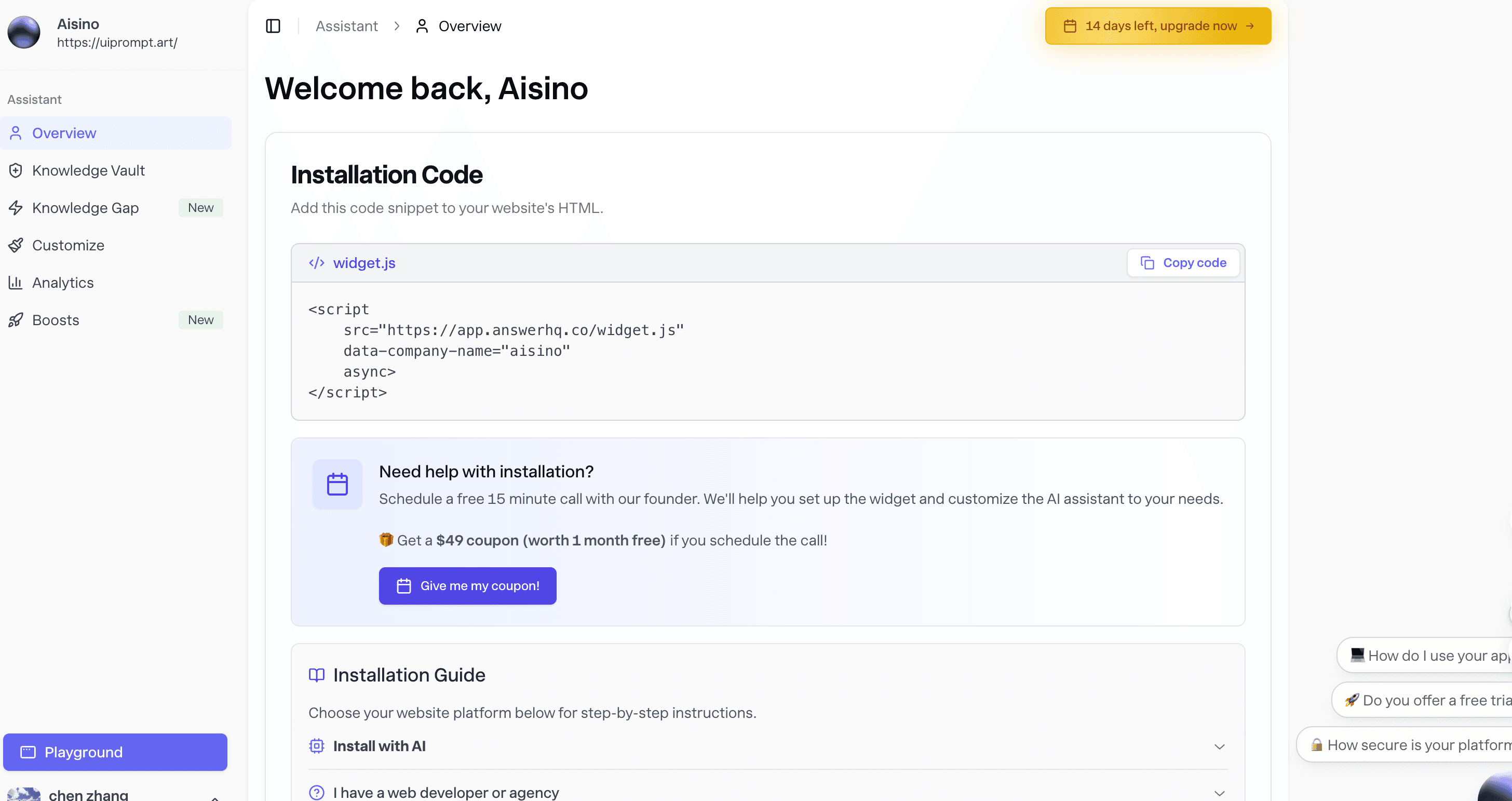Click the New badge beside Knowledge Gap
Screen dimensions: 1512x801
201,208
